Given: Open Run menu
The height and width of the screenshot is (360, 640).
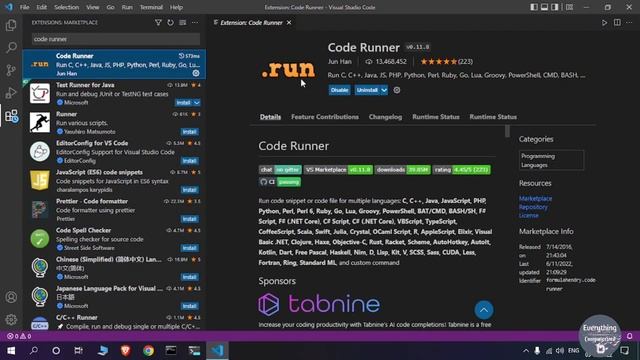Looking at the screenshot, I should pos(127,7).
